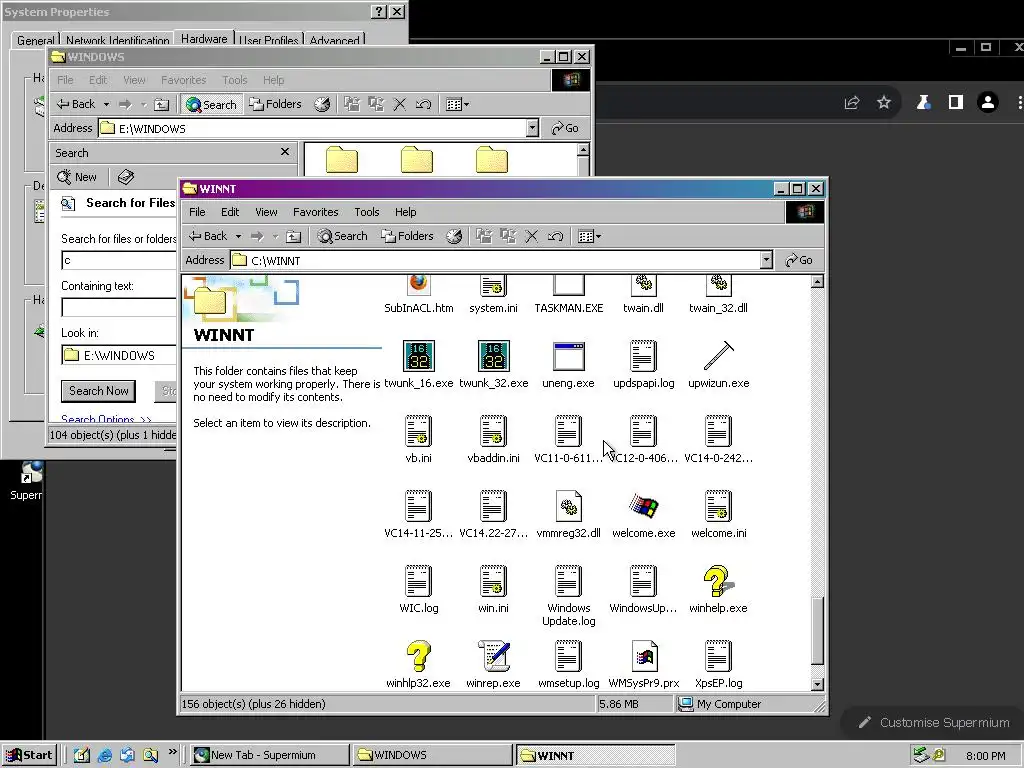This screenshot has width=1024, height=768.
Task: Click Go button in WINNT address bar
Action: pyautogui.click(x=799, y=261)
